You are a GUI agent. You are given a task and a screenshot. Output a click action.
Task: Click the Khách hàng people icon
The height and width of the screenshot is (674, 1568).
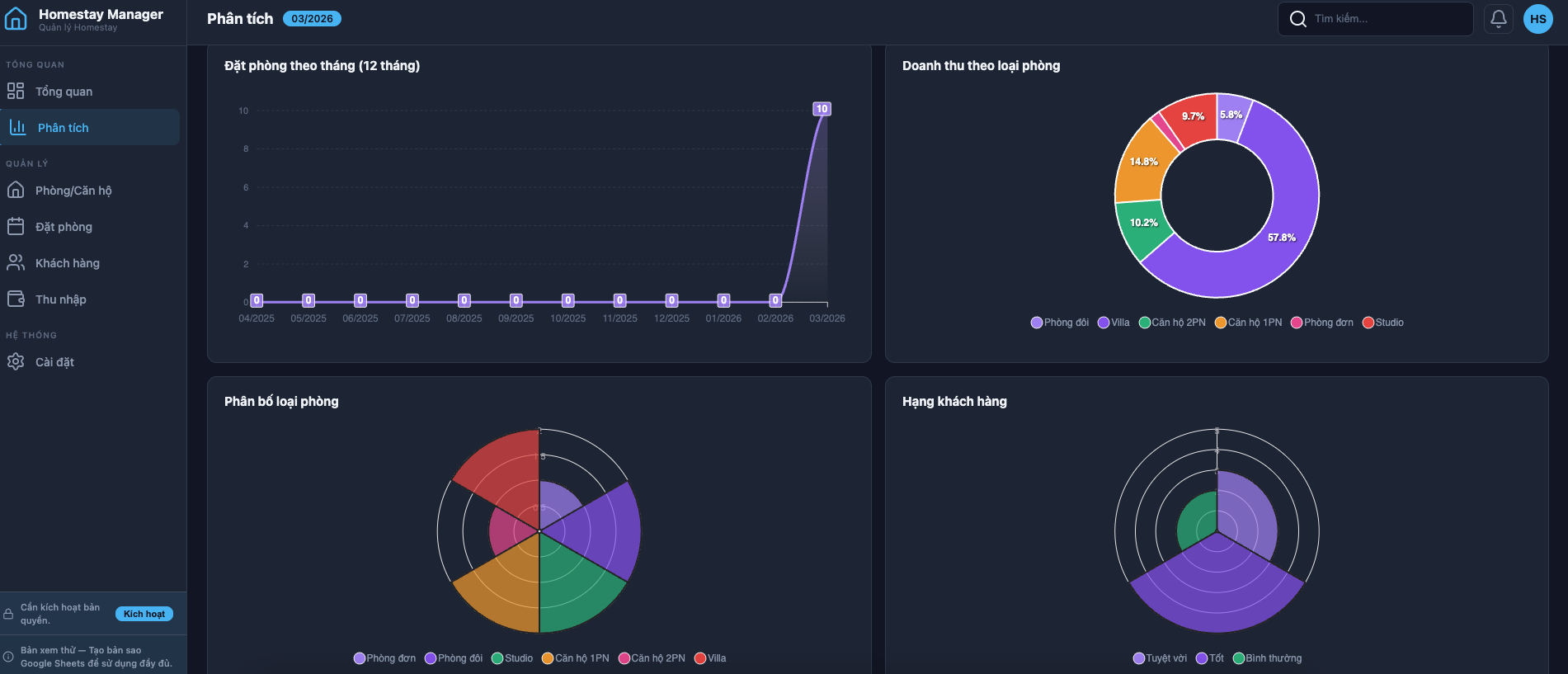pyautogui.click(x=16, y=262)
